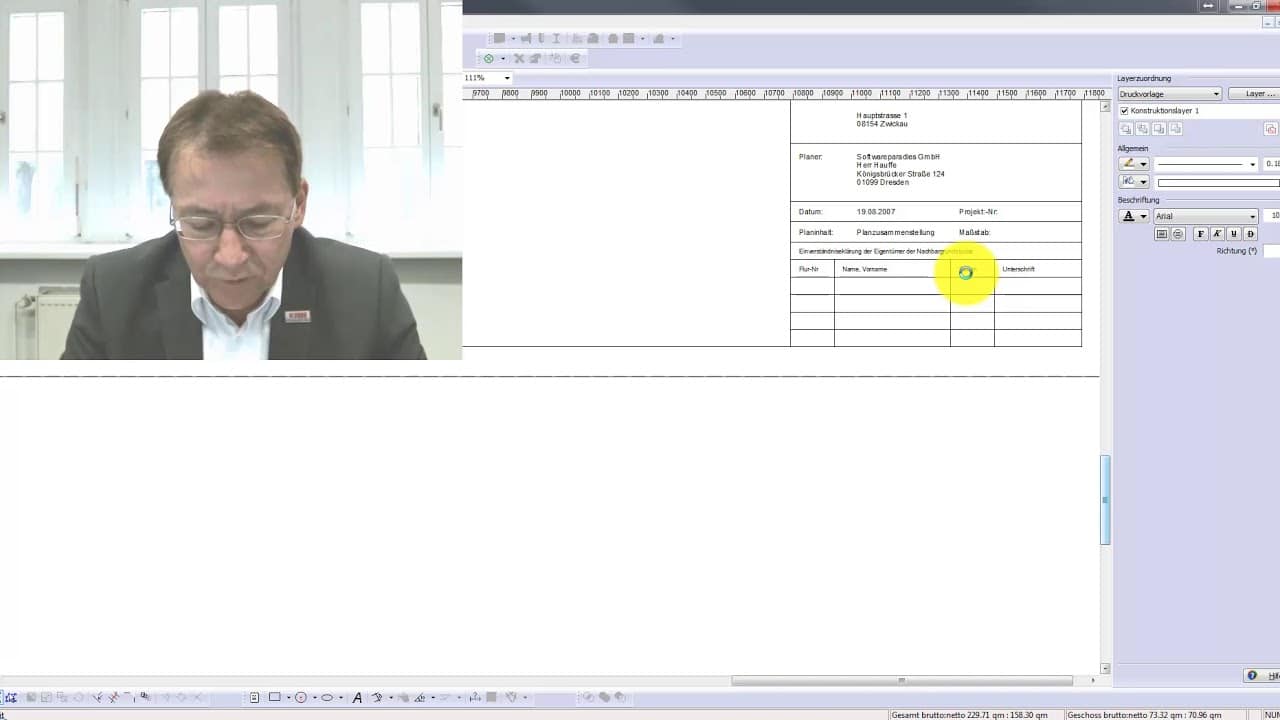Click the Euro symbol toolbar icon
The image size is (1280, 720).
point(575,58)
